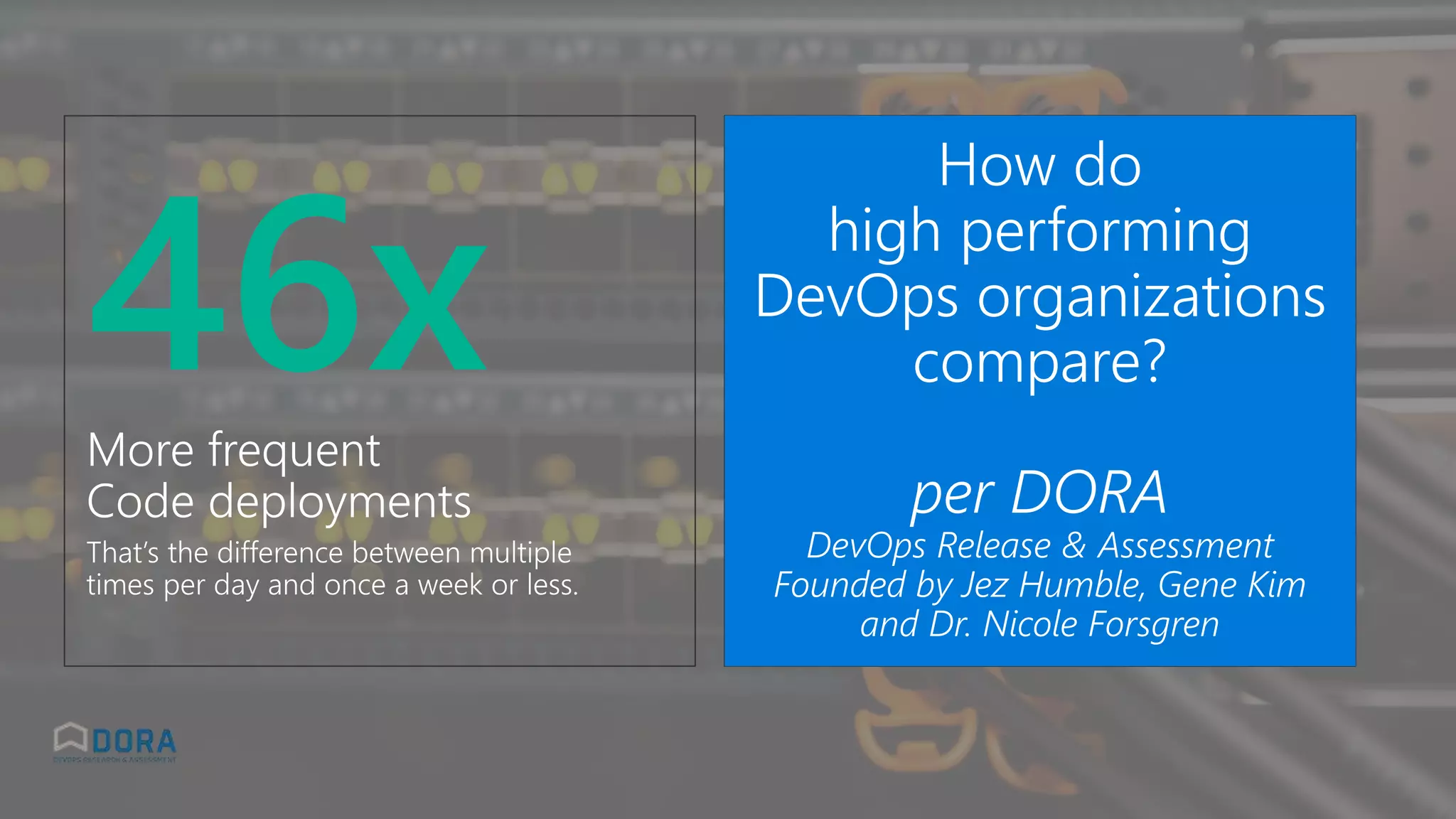
Task: Click "DevOps Release & Assessment" italic line
Action: [1039, 546]
